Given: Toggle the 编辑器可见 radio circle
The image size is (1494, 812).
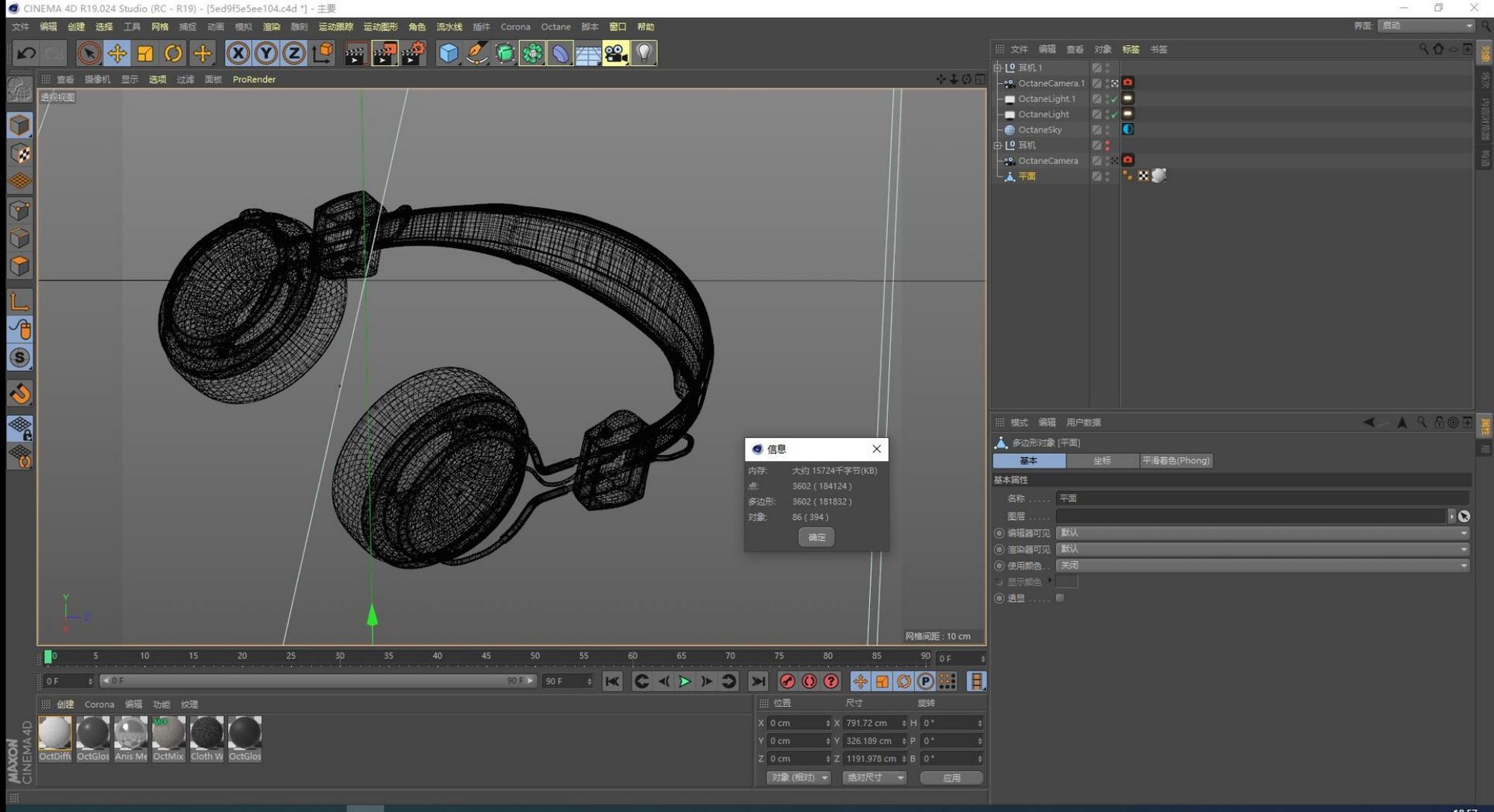Looking at the screenshot, I should pos(999,534).
